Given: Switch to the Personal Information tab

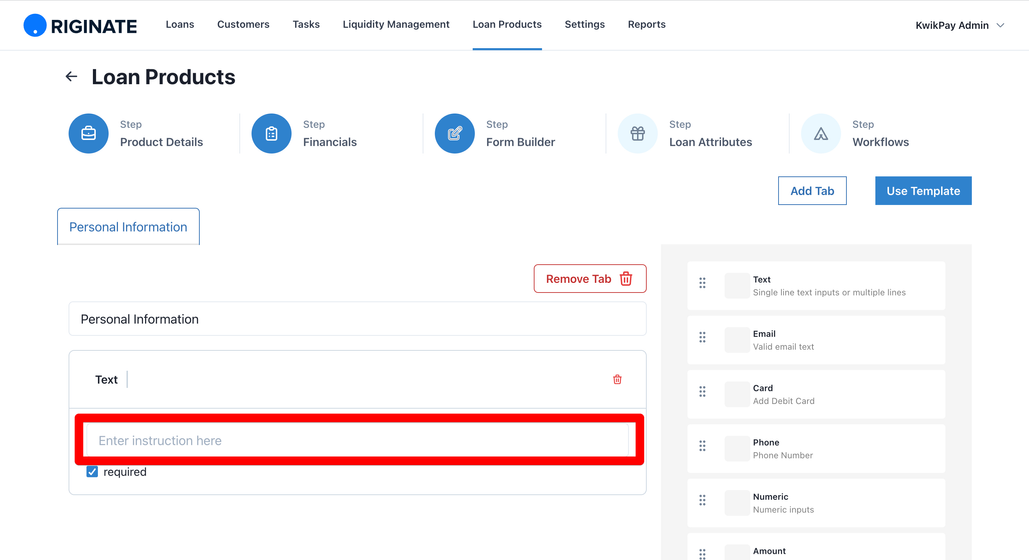Looking at the screenshot, I should click(x=128, y=226).
